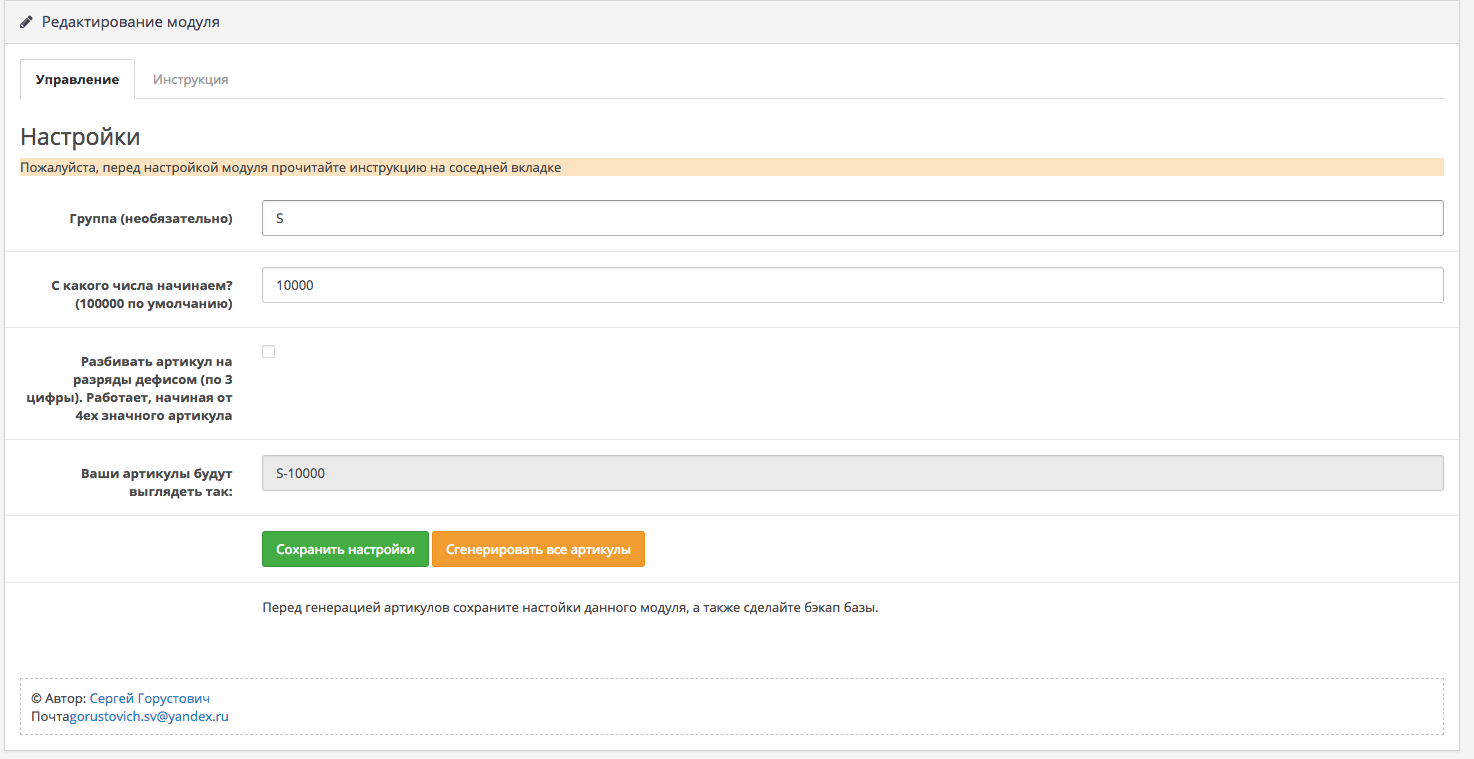1474x759 pixels.
Task: Open the "Инструкция" tab
Action: 190,79
